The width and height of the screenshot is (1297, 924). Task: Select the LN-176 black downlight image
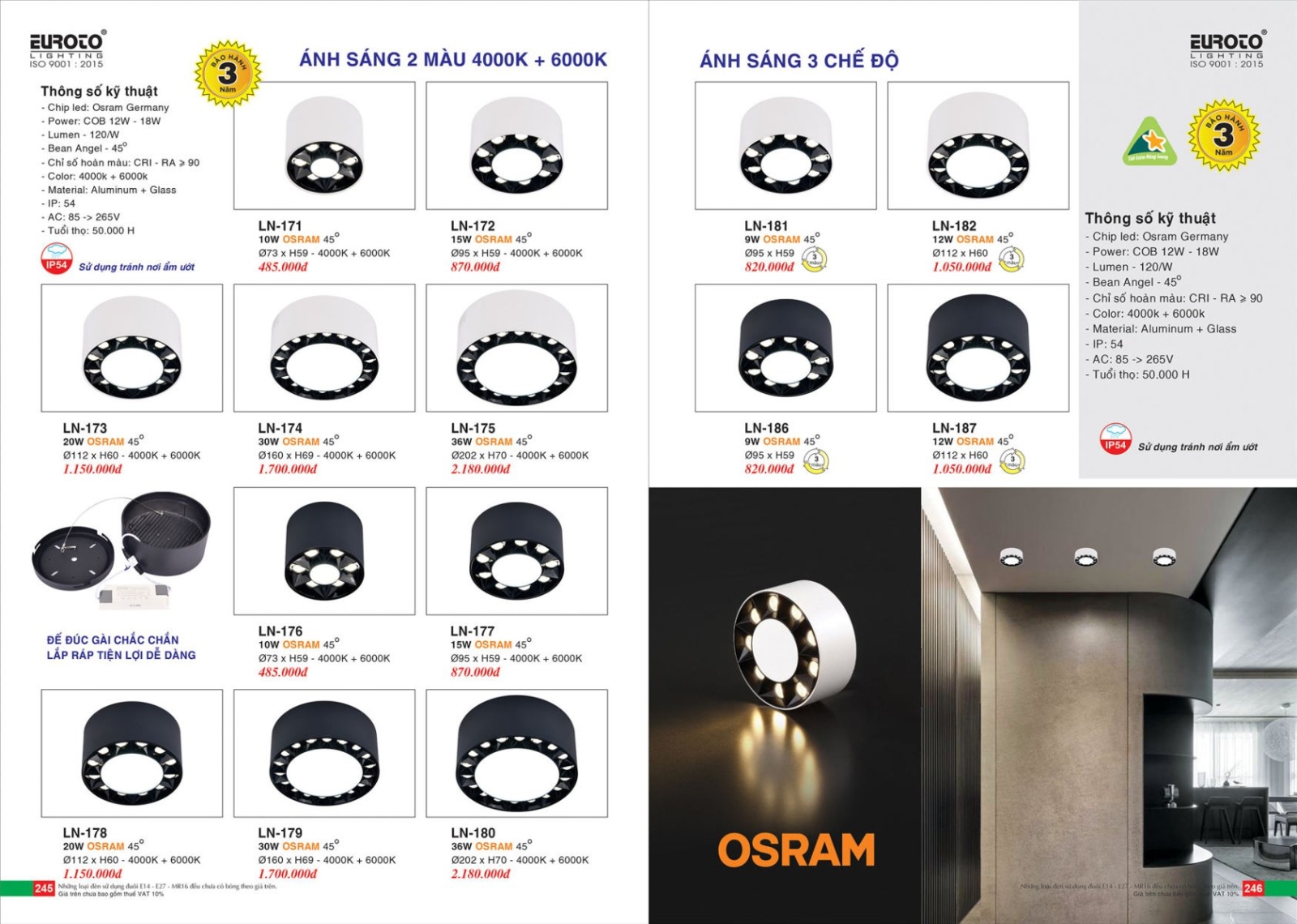(324, 550)
